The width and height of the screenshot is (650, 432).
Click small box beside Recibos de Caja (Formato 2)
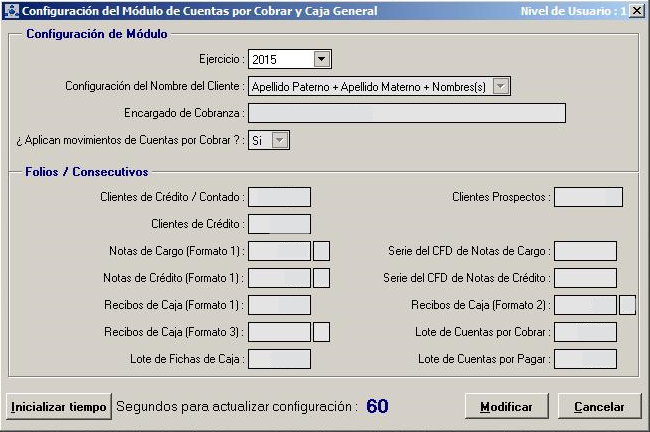[628, 305]
